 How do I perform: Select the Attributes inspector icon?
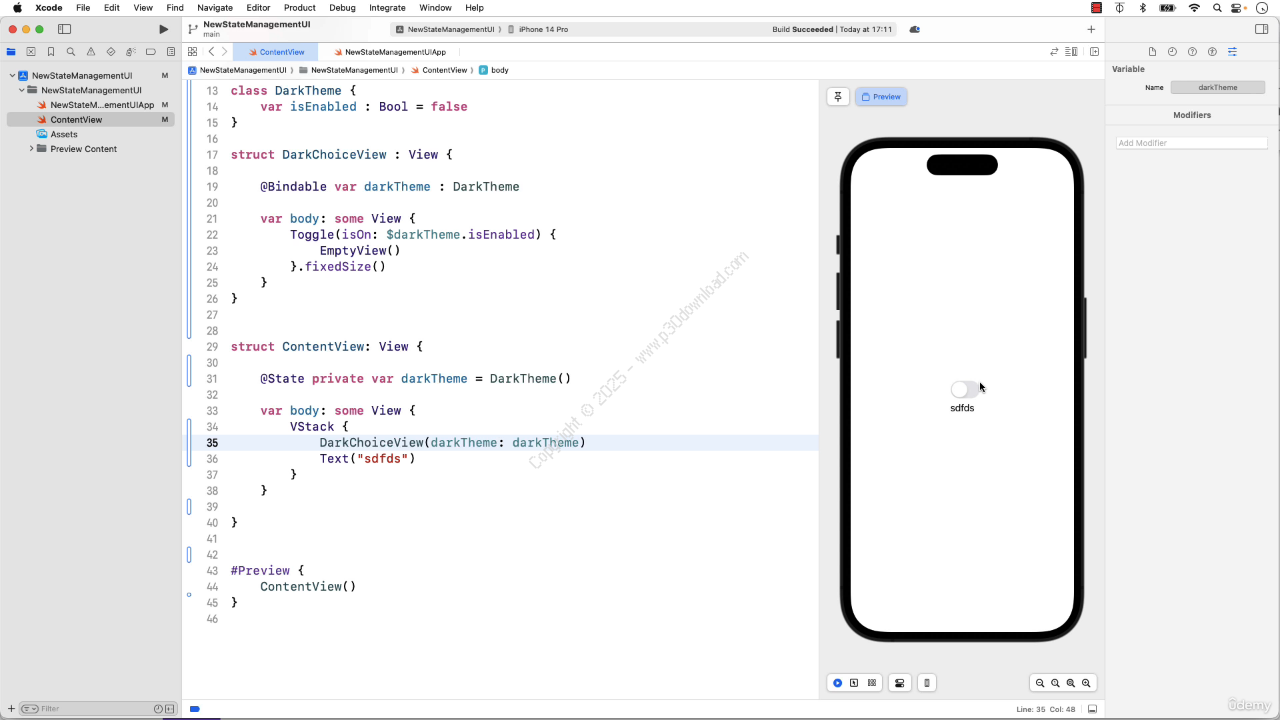click(x=1232, y=52)
